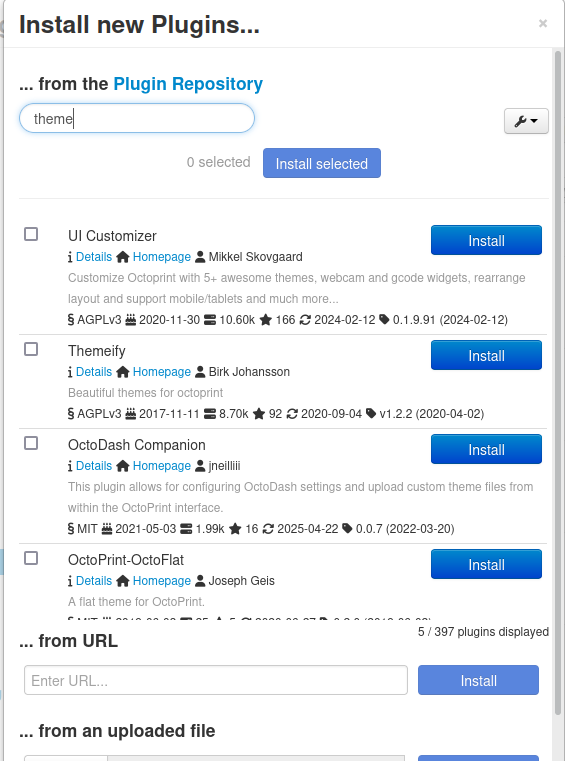The image size is (565, 761).
Task: Open the Plugin Repository link
Action: point(188,83)
